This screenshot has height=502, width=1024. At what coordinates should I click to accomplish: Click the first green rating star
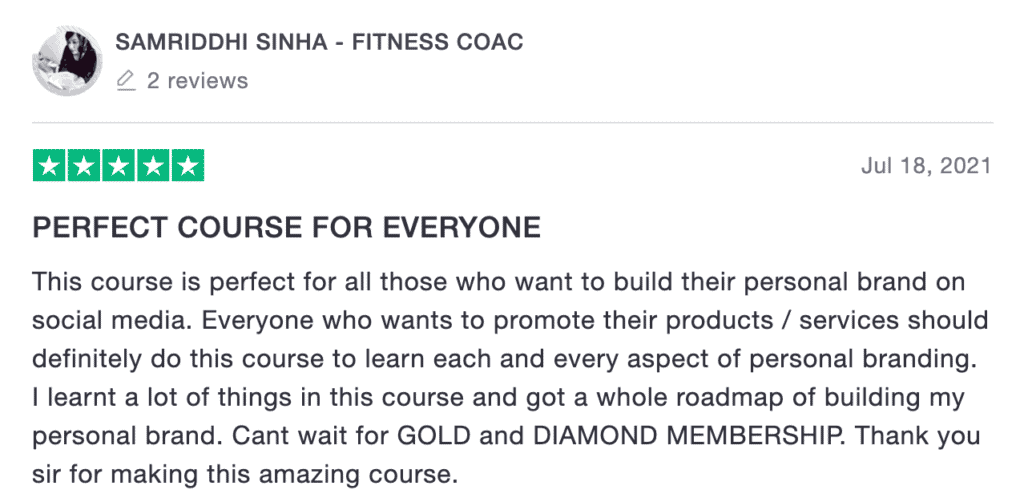[50, 165]
